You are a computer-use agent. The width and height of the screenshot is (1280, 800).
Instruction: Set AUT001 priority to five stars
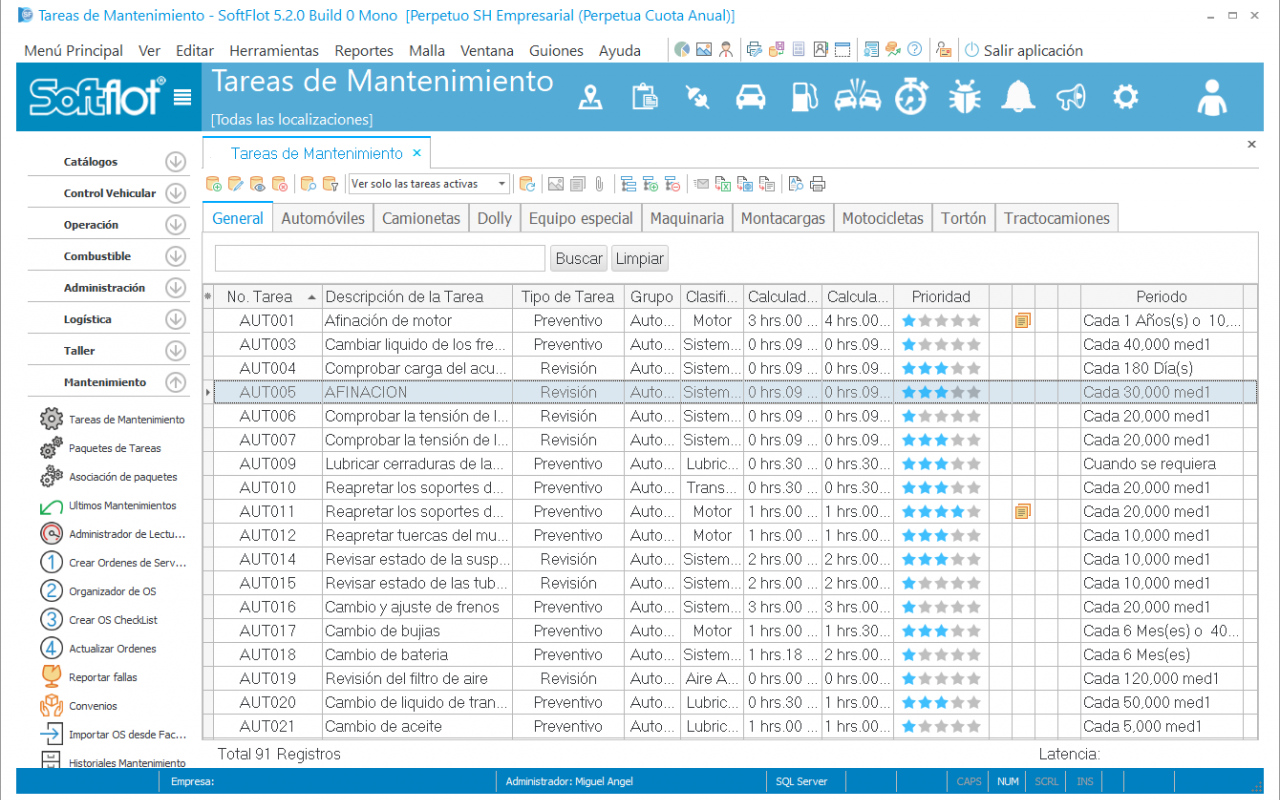coord(974,321)
